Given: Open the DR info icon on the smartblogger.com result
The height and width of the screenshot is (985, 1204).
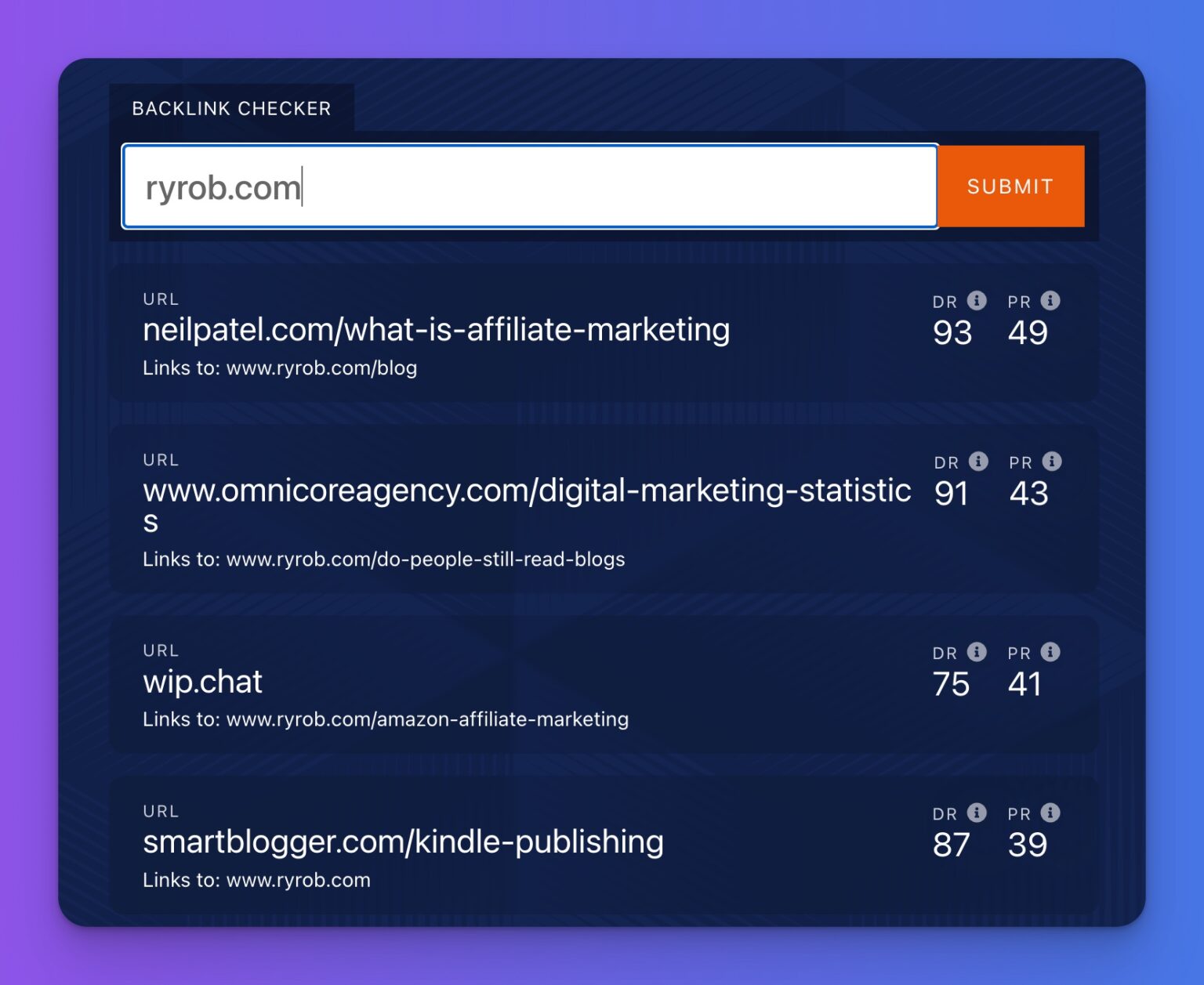Looking at the screenshot, I should tap(976, 813).
